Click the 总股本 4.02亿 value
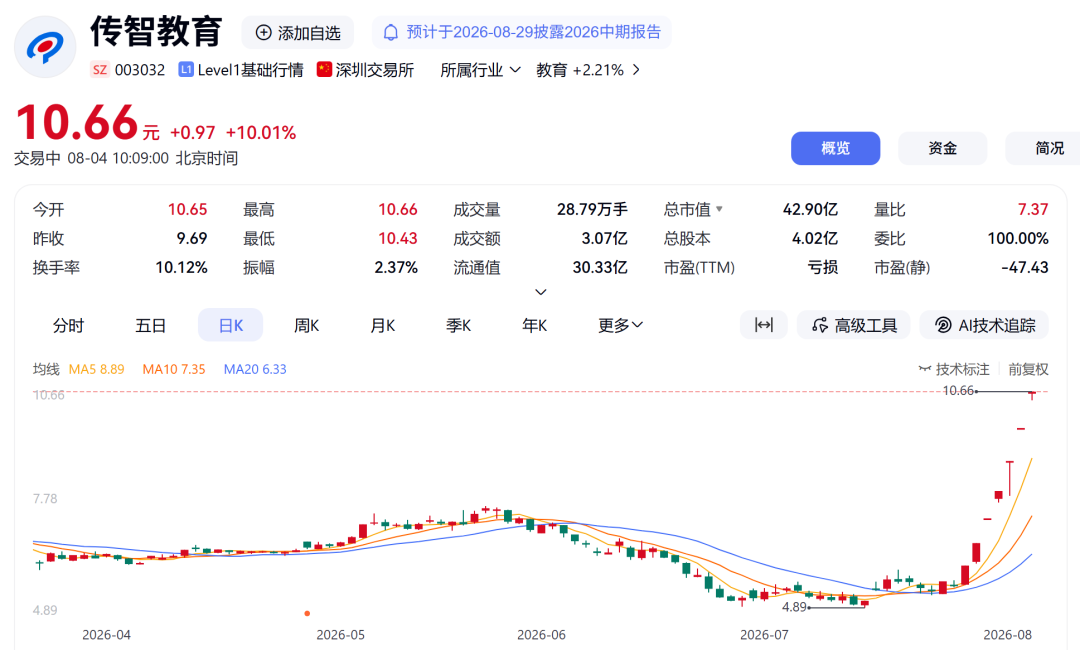Viewport: 1080px width, 650px height. pyautogui.click(x=815, y=238)
